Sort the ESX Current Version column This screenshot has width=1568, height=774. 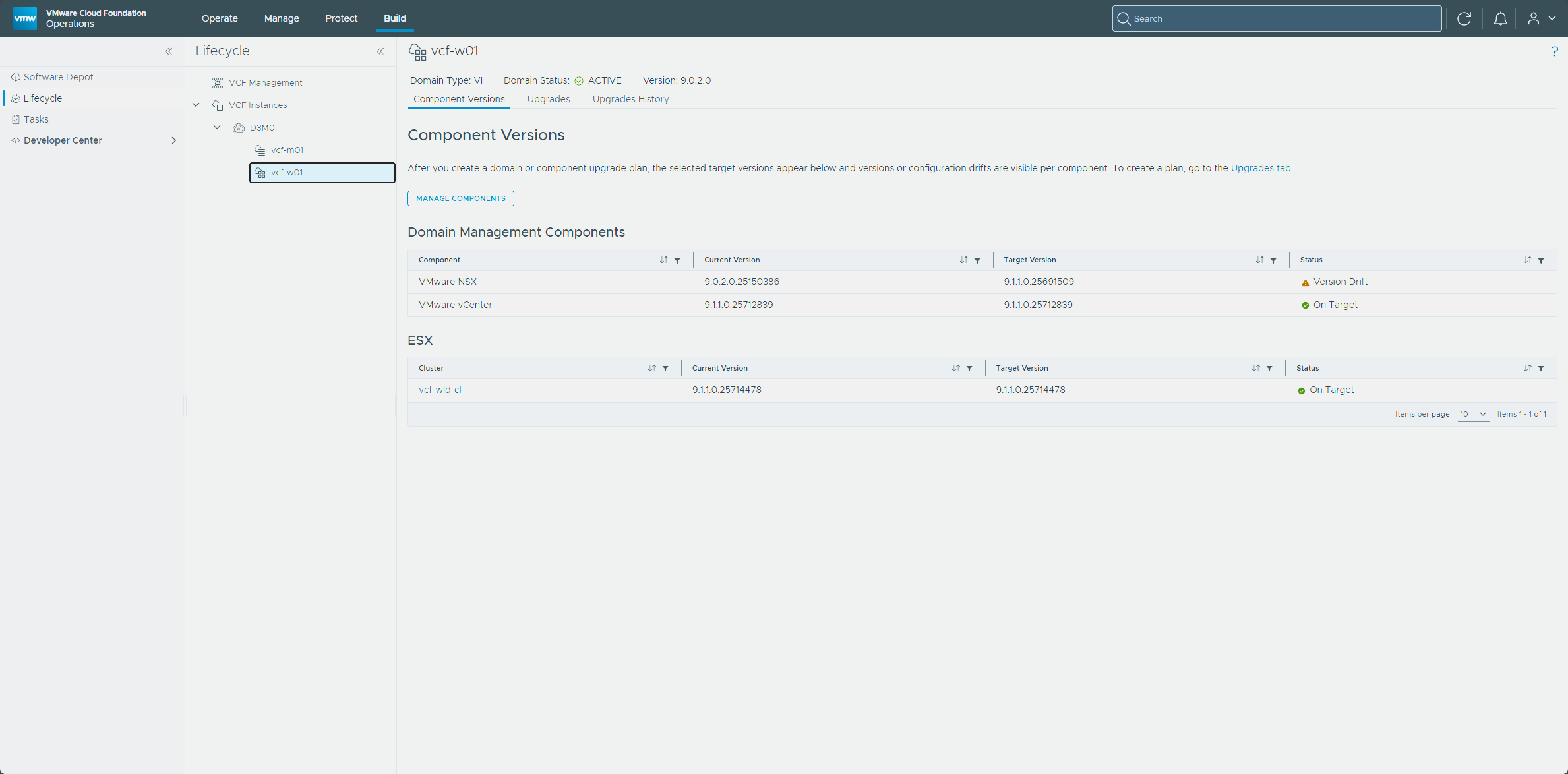pos(955,368)
